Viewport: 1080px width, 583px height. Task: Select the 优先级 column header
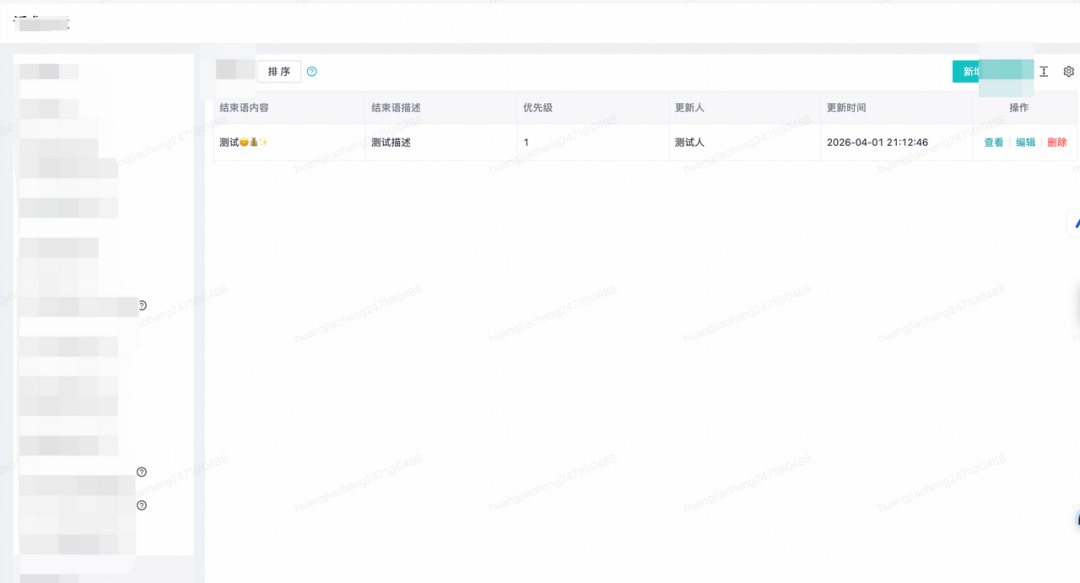[x=593, y=108]
